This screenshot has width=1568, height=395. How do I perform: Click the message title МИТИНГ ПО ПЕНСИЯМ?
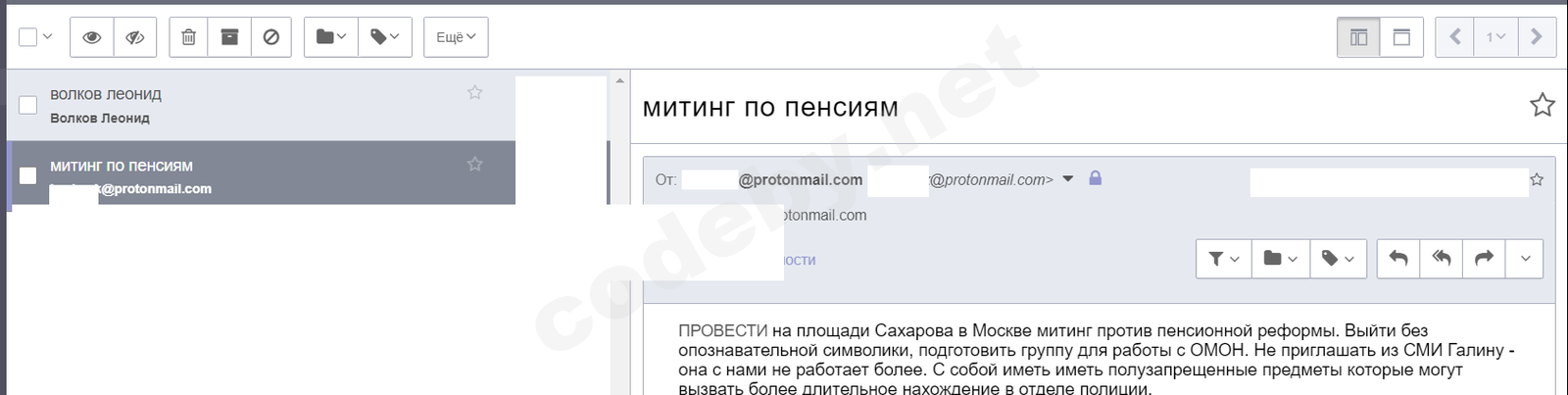770,108
